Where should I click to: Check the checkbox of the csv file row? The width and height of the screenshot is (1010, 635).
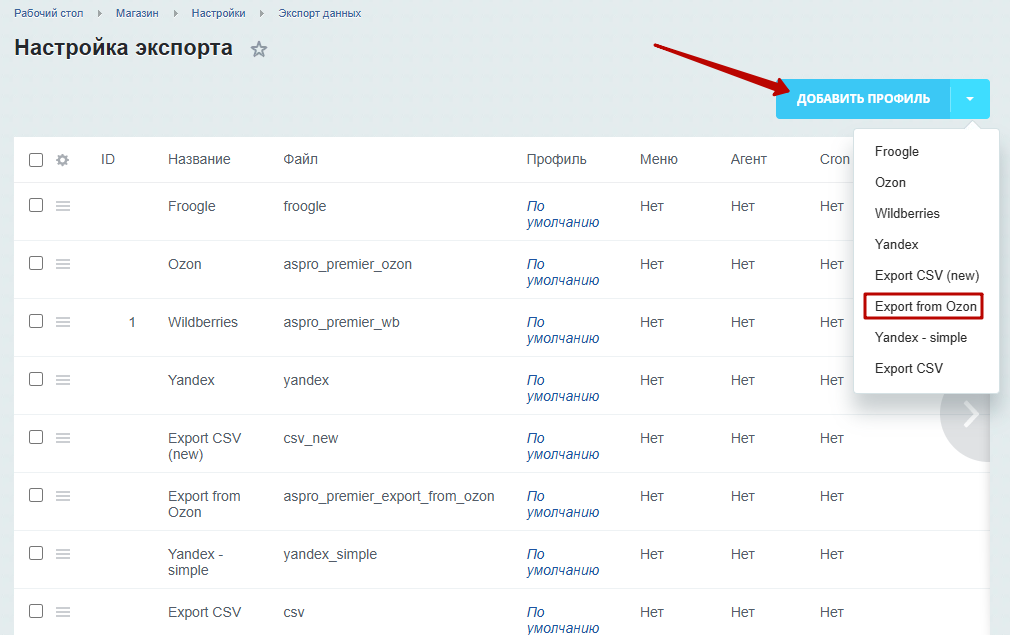[x=36, y=611]
